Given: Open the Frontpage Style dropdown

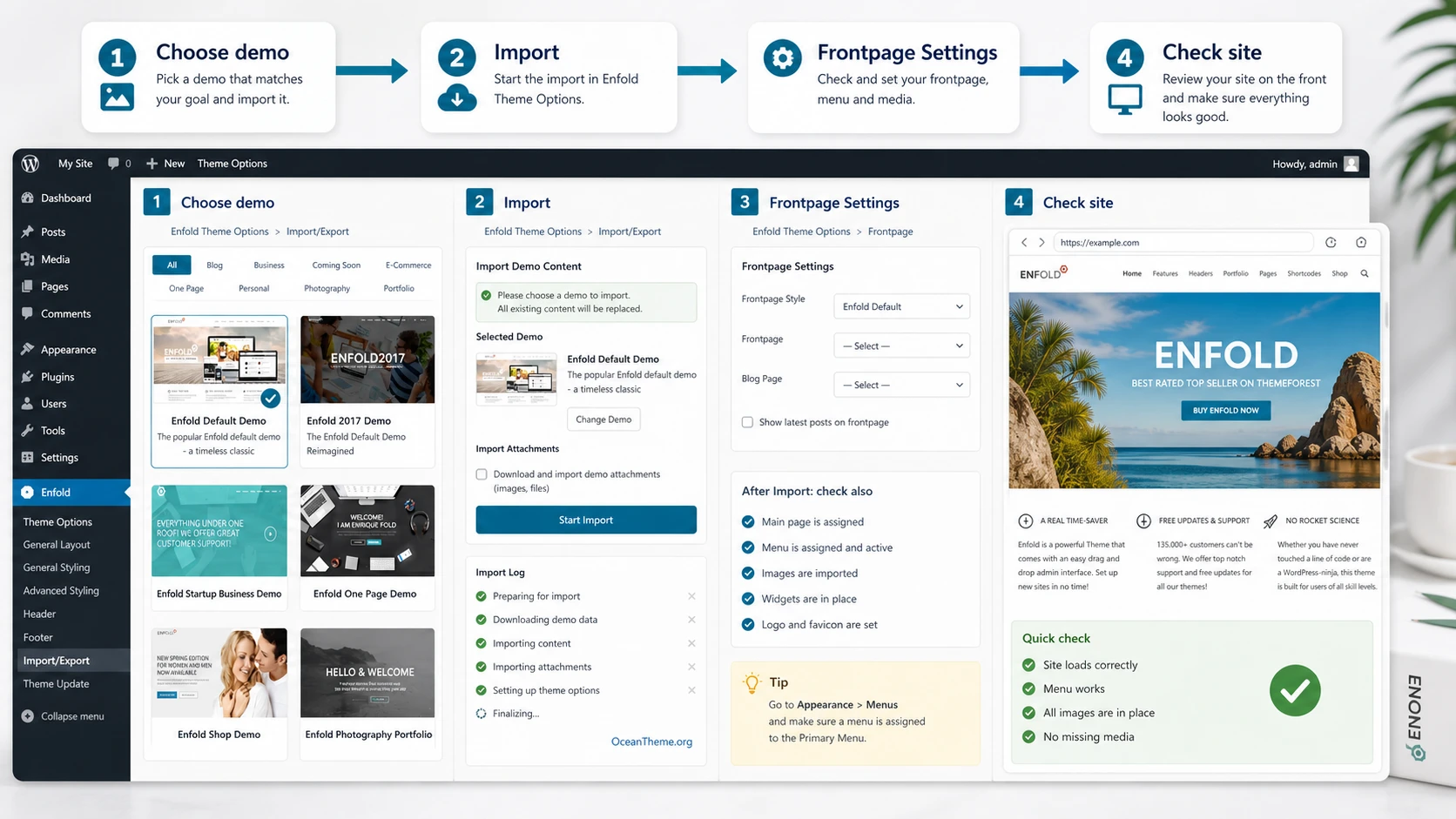Looking at the screenshot, I should [901, 306].
